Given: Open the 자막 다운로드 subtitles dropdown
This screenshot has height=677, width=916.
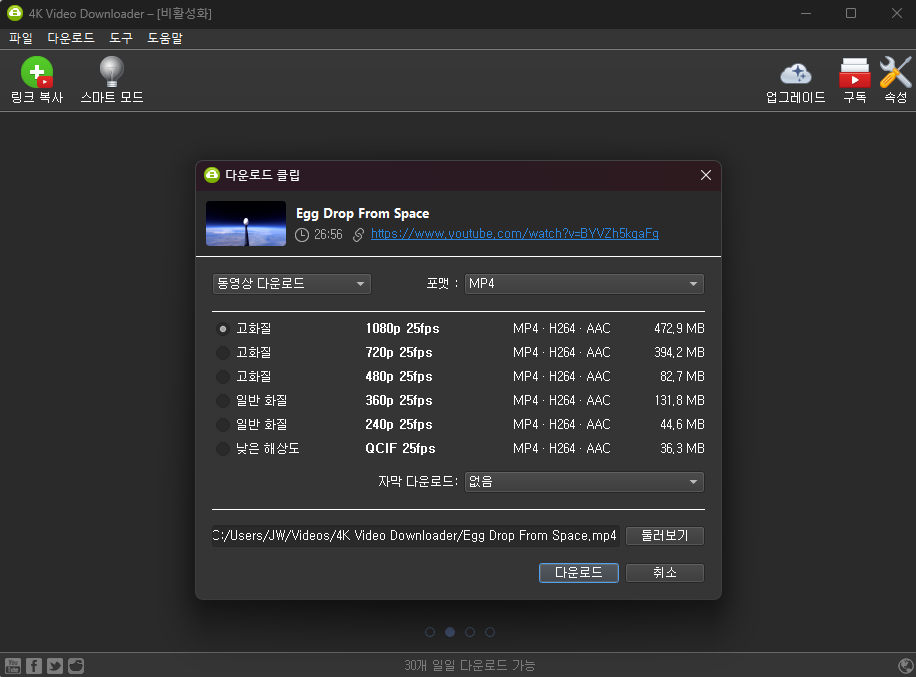Looking at the screenshot, I should pyautogui.click(x=584, y=482).
